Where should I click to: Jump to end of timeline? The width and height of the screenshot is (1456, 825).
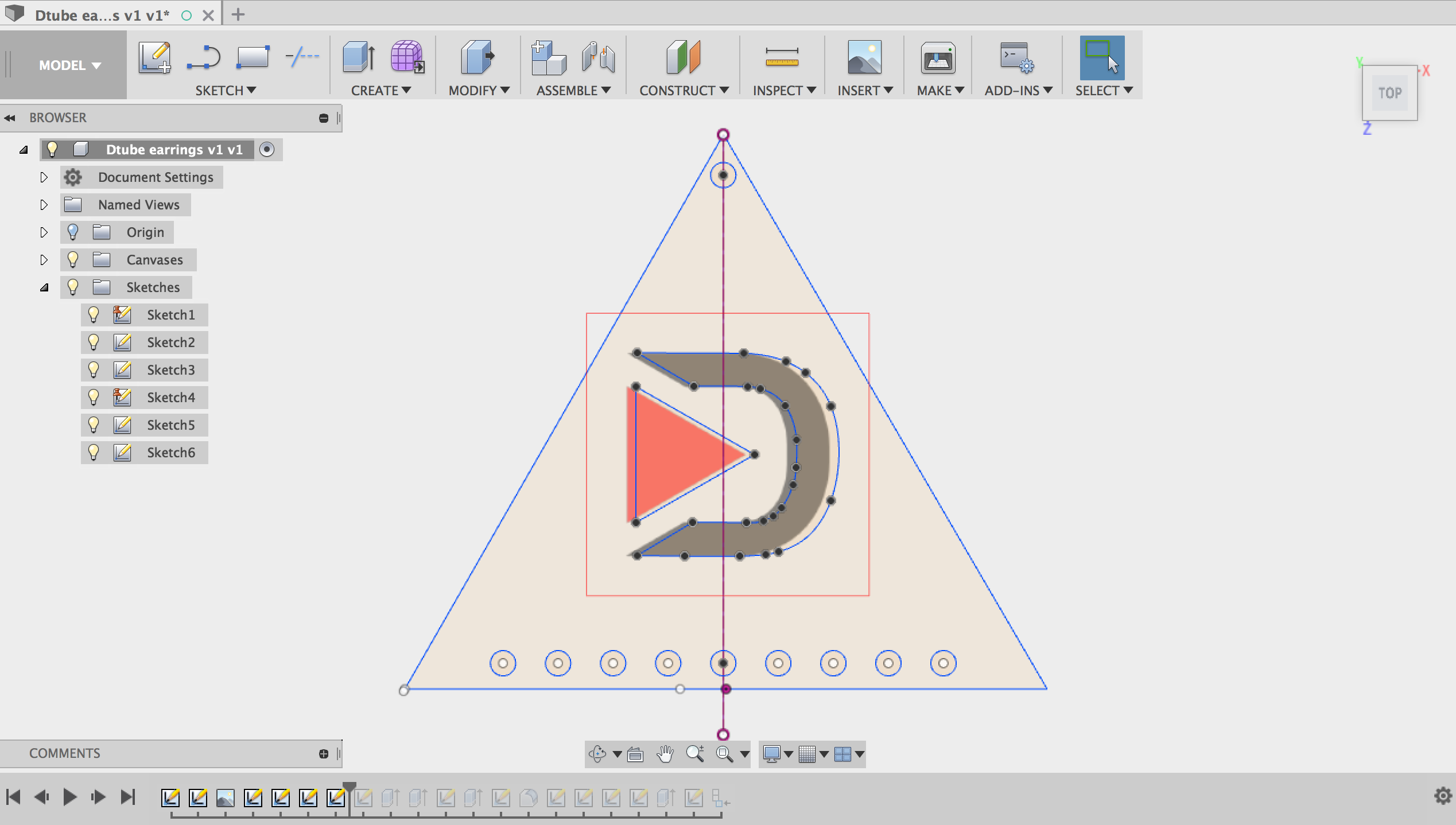tap(127, 796)
